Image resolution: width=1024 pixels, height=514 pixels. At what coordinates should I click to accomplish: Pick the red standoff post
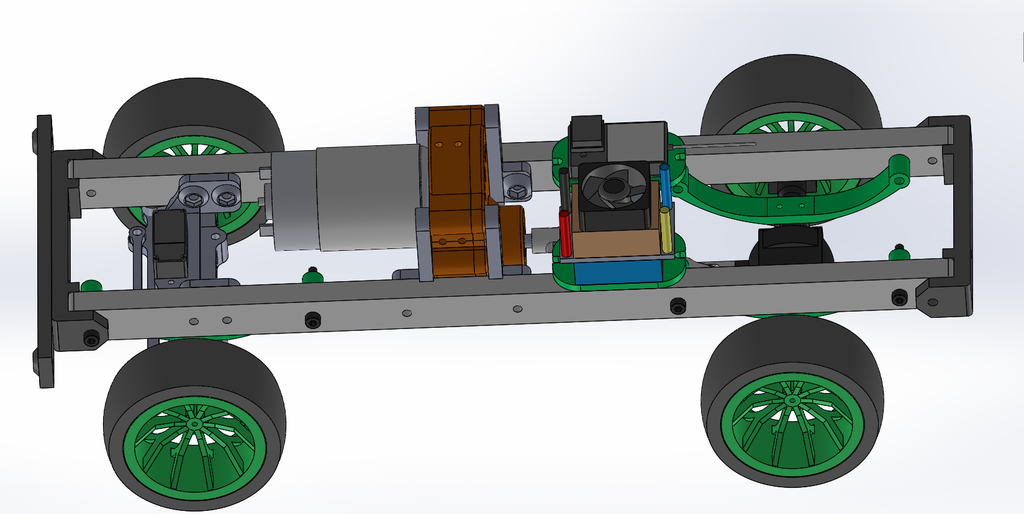[x=566, y=233]
